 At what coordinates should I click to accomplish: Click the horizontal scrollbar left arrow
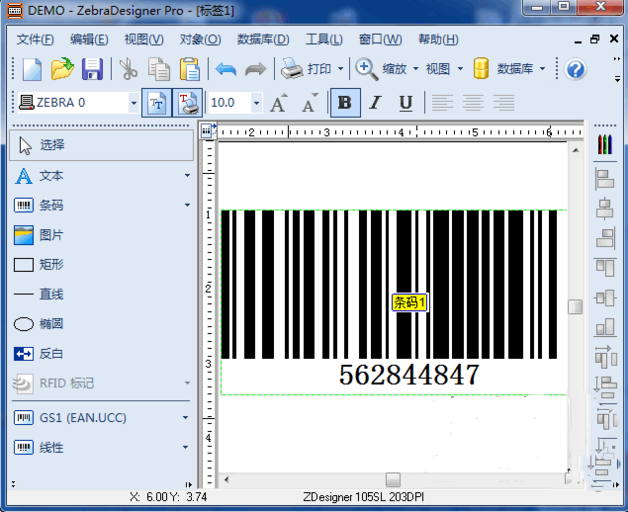tap(226, 479)
